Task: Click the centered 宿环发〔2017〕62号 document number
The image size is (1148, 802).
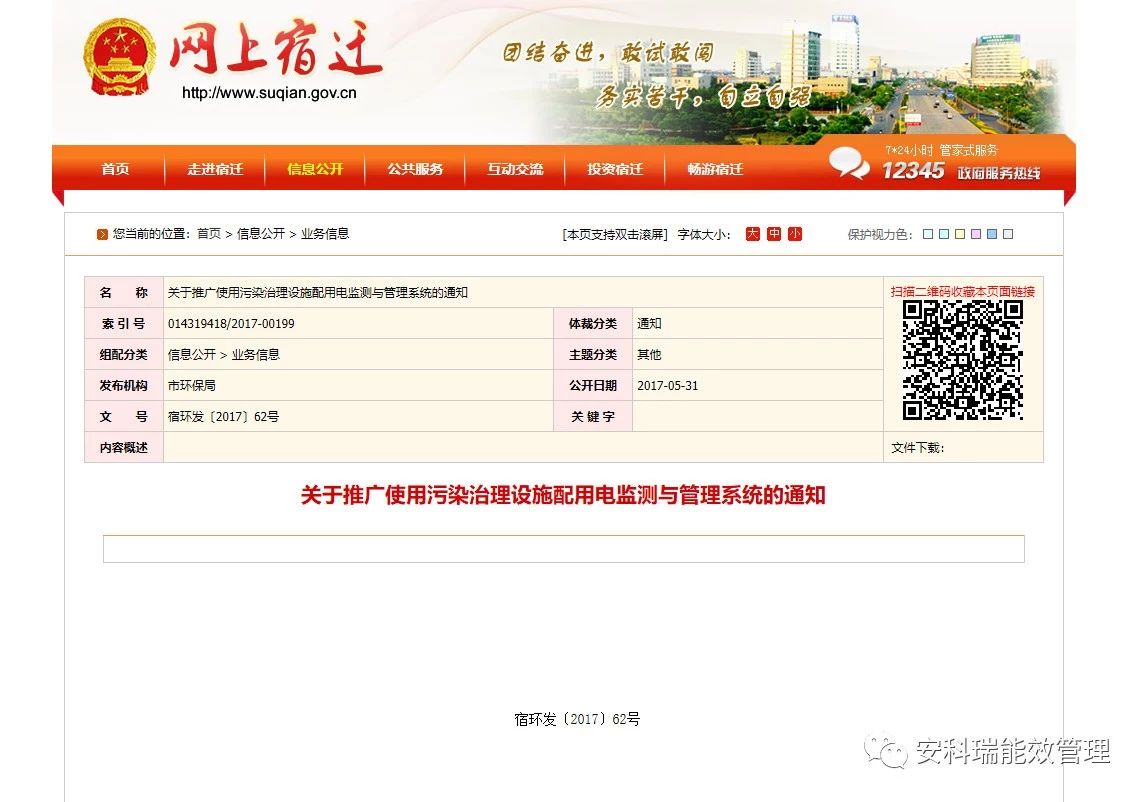Action: click(577, 719)
